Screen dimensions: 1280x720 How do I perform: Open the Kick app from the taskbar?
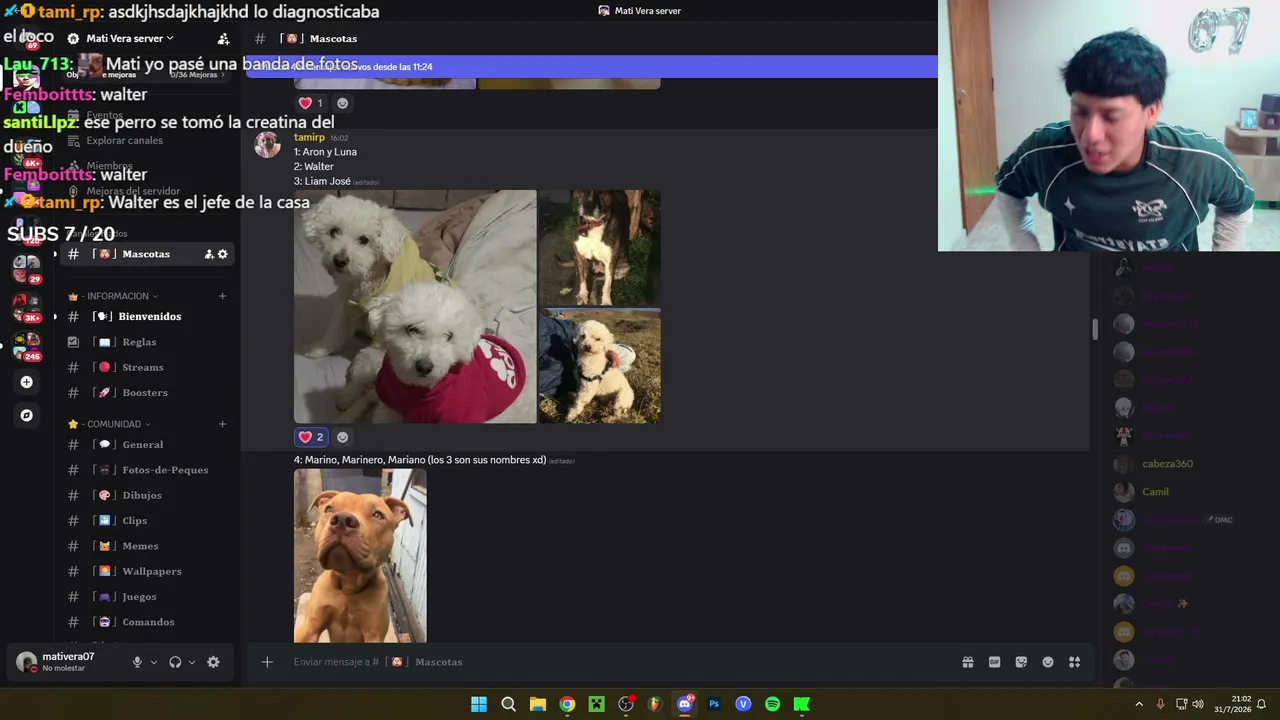(801, 704)
